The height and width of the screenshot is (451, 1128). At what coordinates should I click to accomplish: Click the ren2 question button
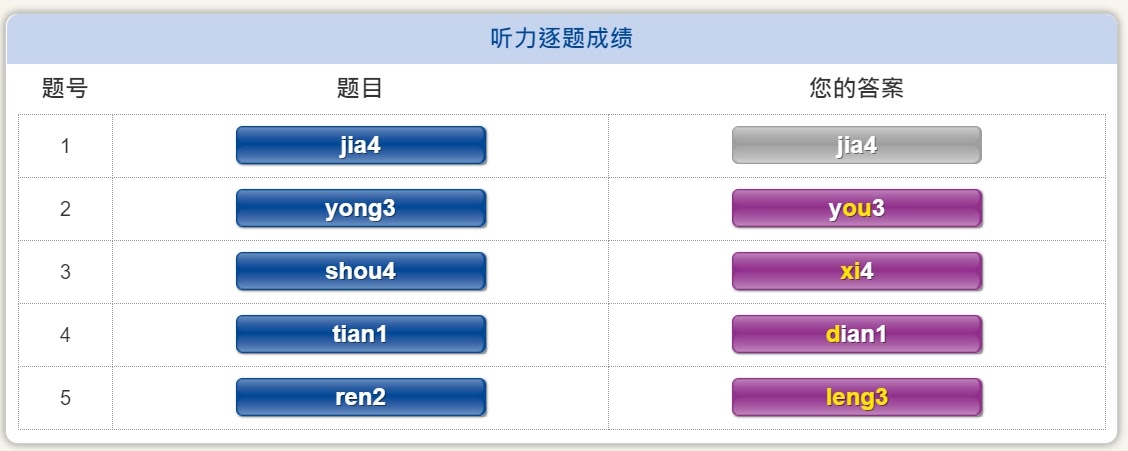coord(361,397)
